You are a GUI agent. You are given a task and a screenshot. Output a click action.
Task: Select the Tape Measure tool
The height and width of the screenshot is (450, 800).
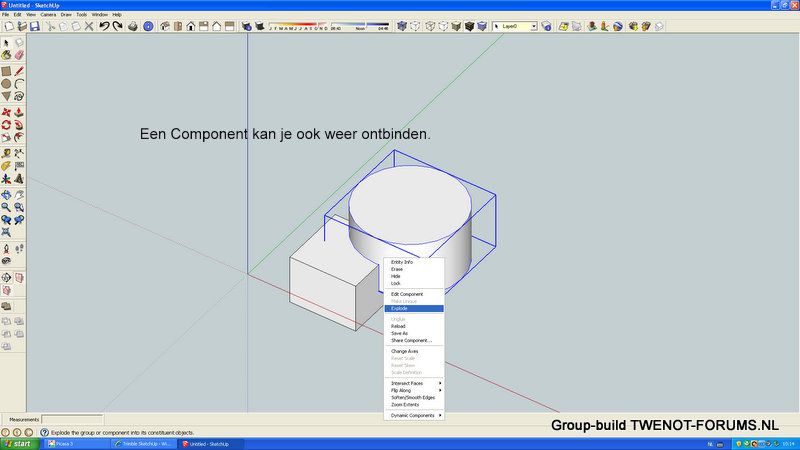(6, 153)
